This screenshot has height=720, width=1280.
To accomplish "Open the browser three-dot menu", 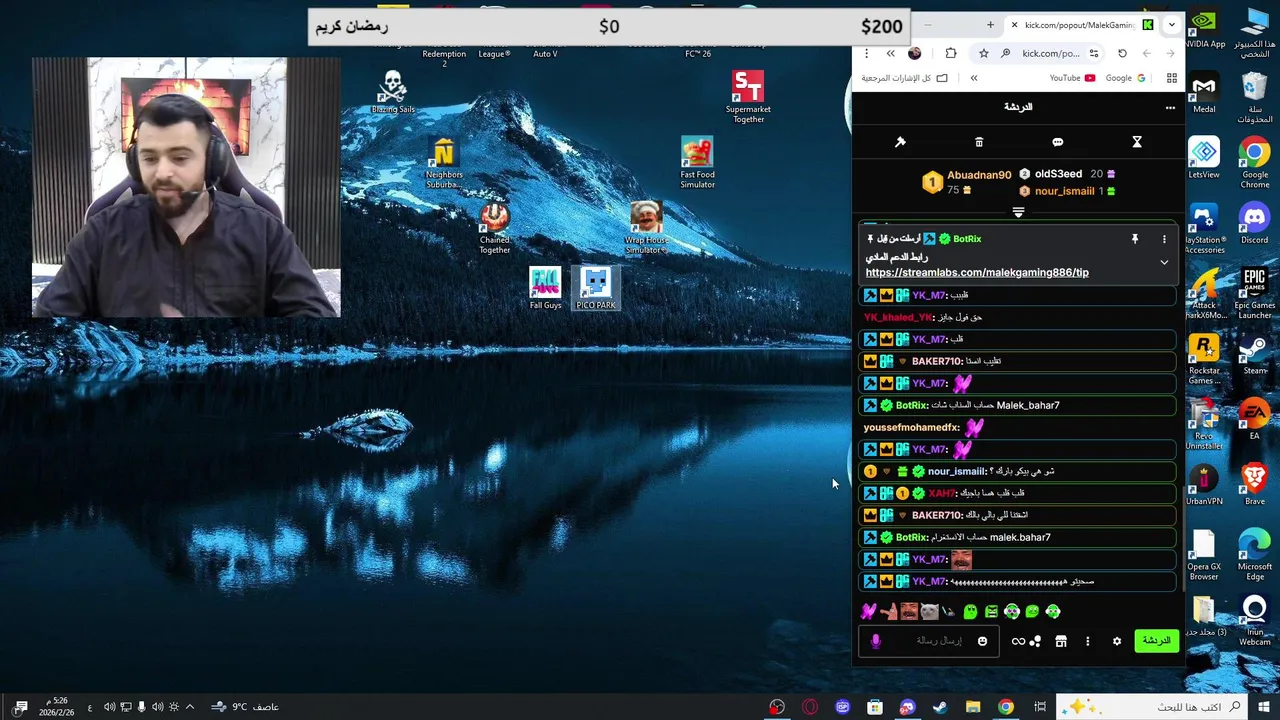I will coord(866,53).
